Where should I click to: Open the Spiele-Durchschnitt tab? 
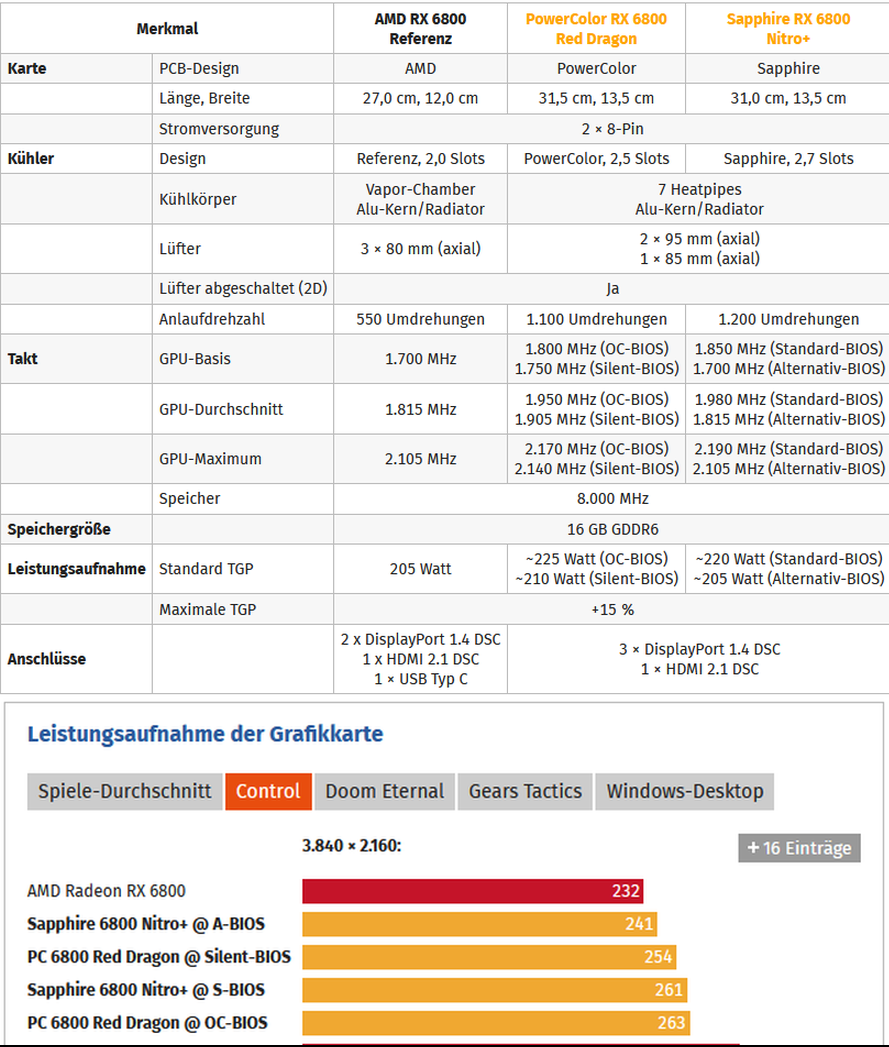(124, 791)
